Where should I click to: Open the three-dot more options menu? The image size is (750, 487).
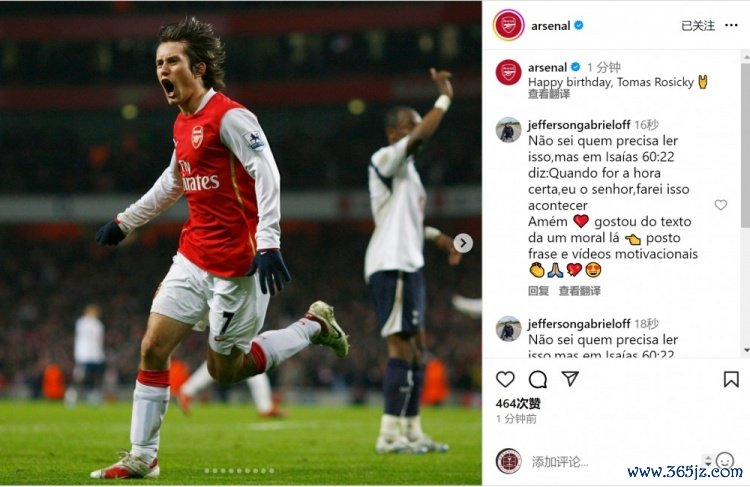coord(734,25)
